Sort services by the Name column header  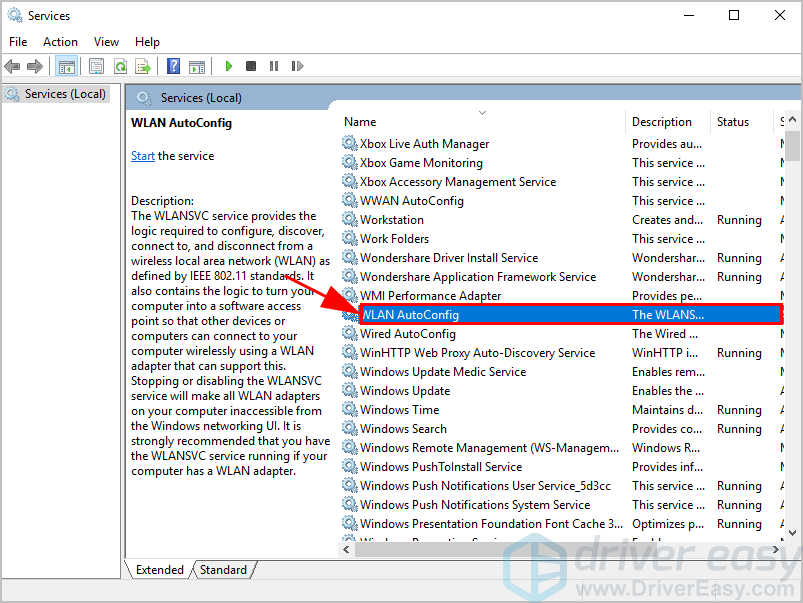tap(360, 122)
